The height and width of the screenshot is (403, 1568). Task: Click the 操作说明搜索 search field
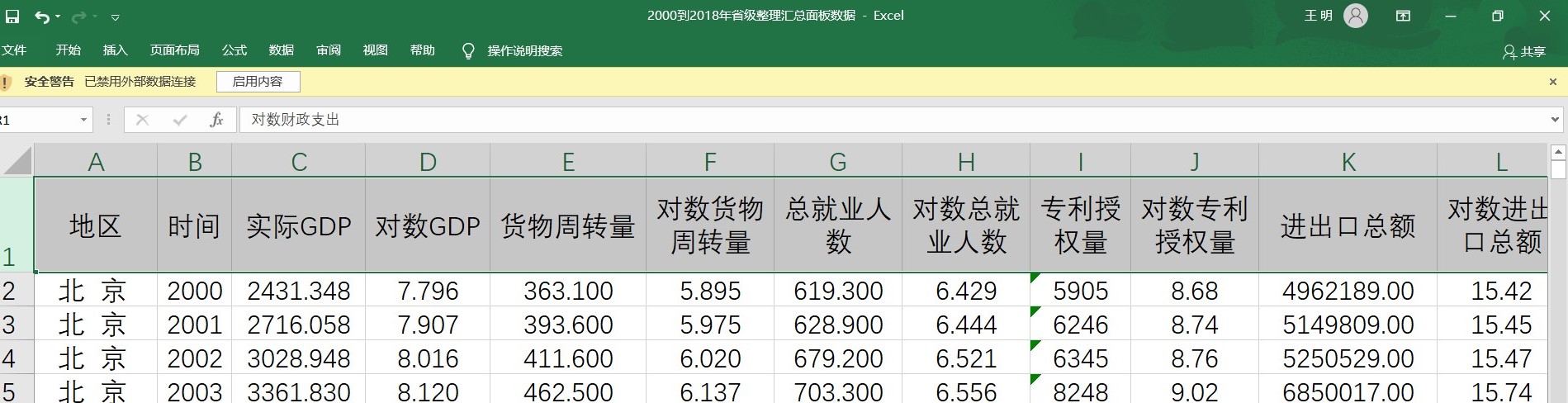coord(525,51)
